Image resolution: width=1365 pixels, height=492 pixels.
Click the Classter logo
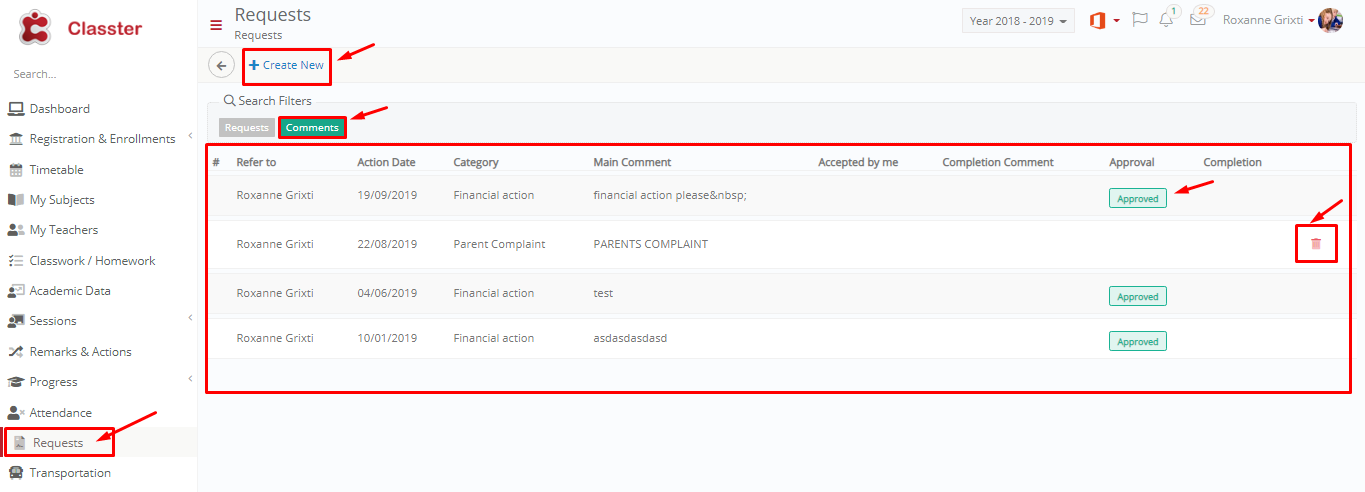80,28
